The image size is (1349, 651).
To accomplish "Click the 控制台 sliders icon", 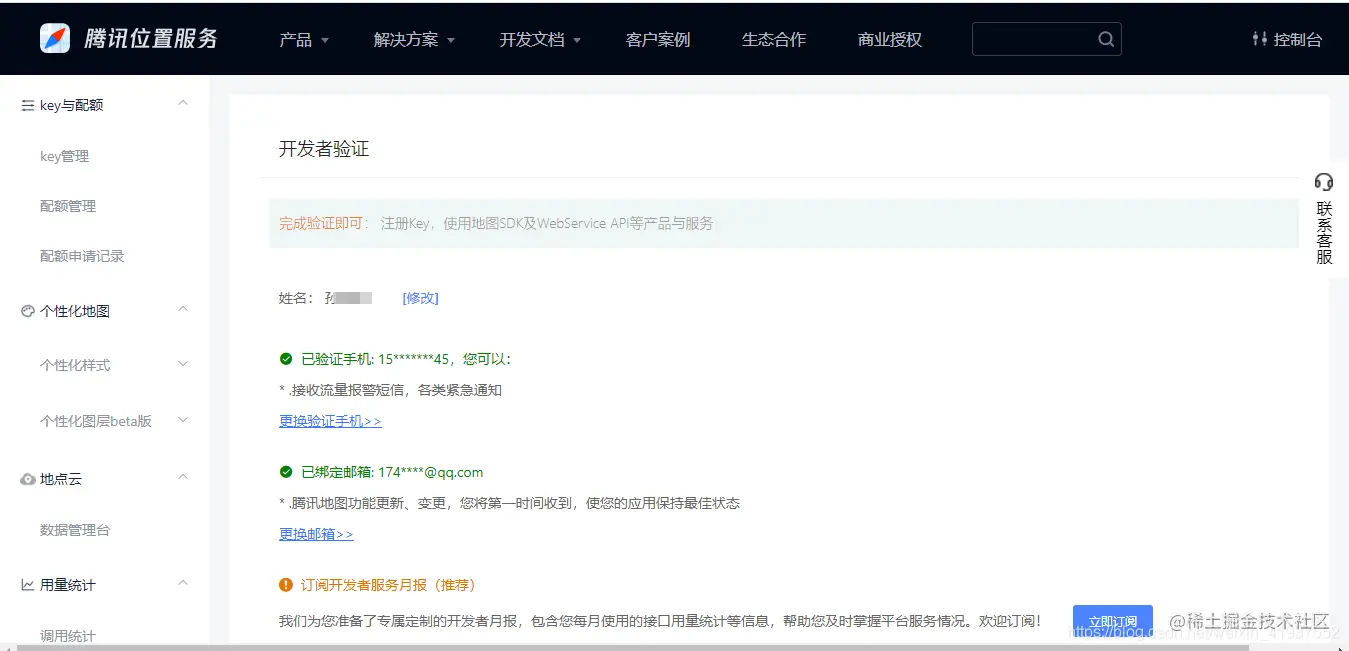I will [x=1259, y=39].
